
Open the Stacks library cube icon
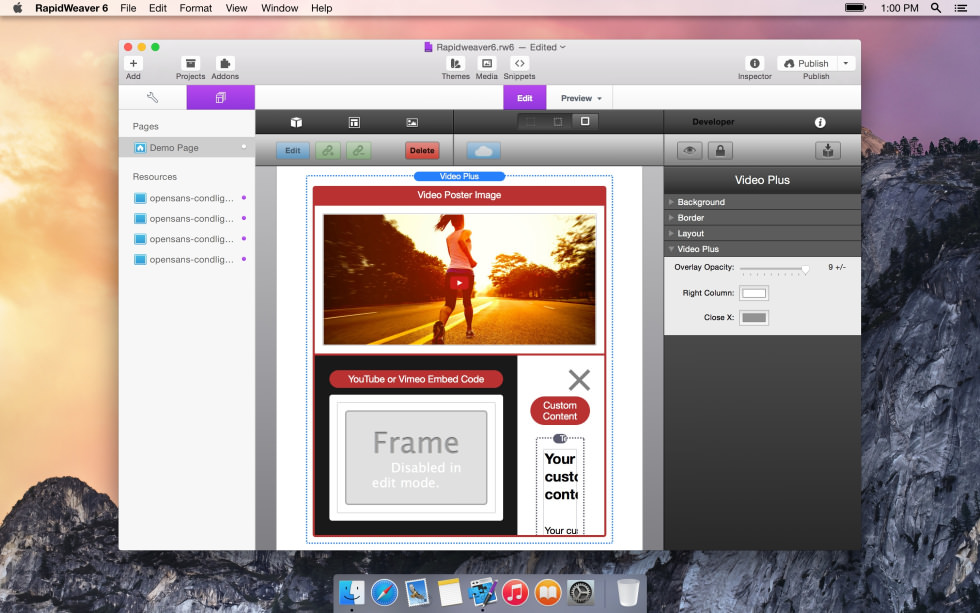(x=296, y=122)
